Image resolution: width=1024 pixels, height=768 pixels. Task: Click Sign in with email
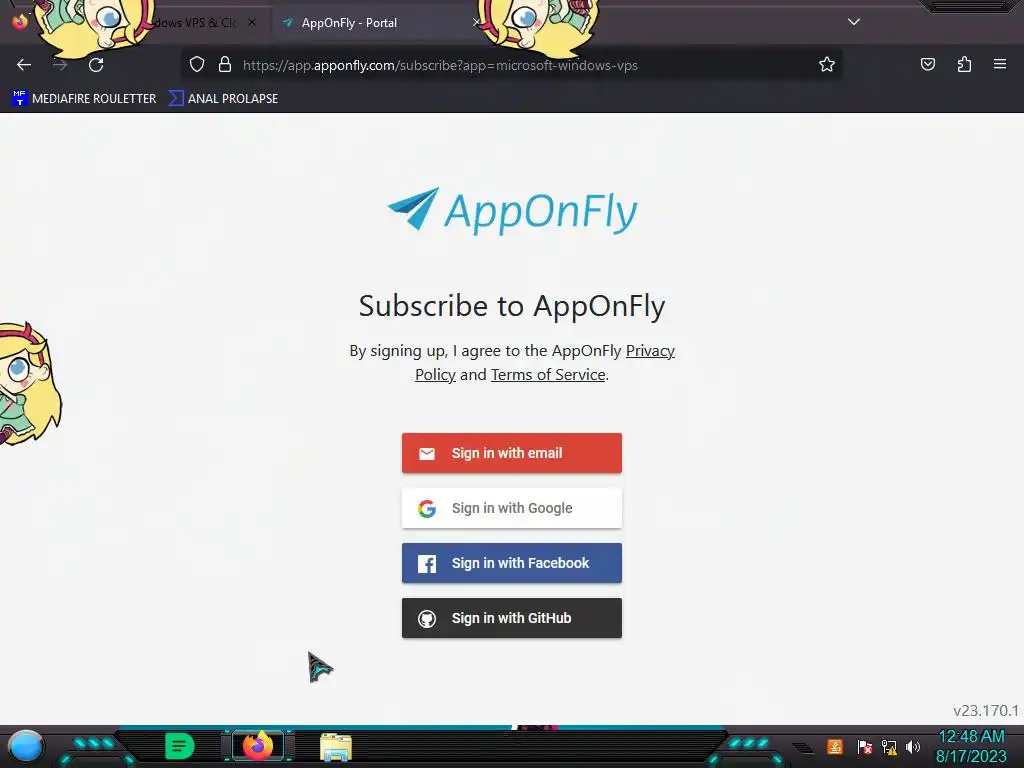coord(512,453)
